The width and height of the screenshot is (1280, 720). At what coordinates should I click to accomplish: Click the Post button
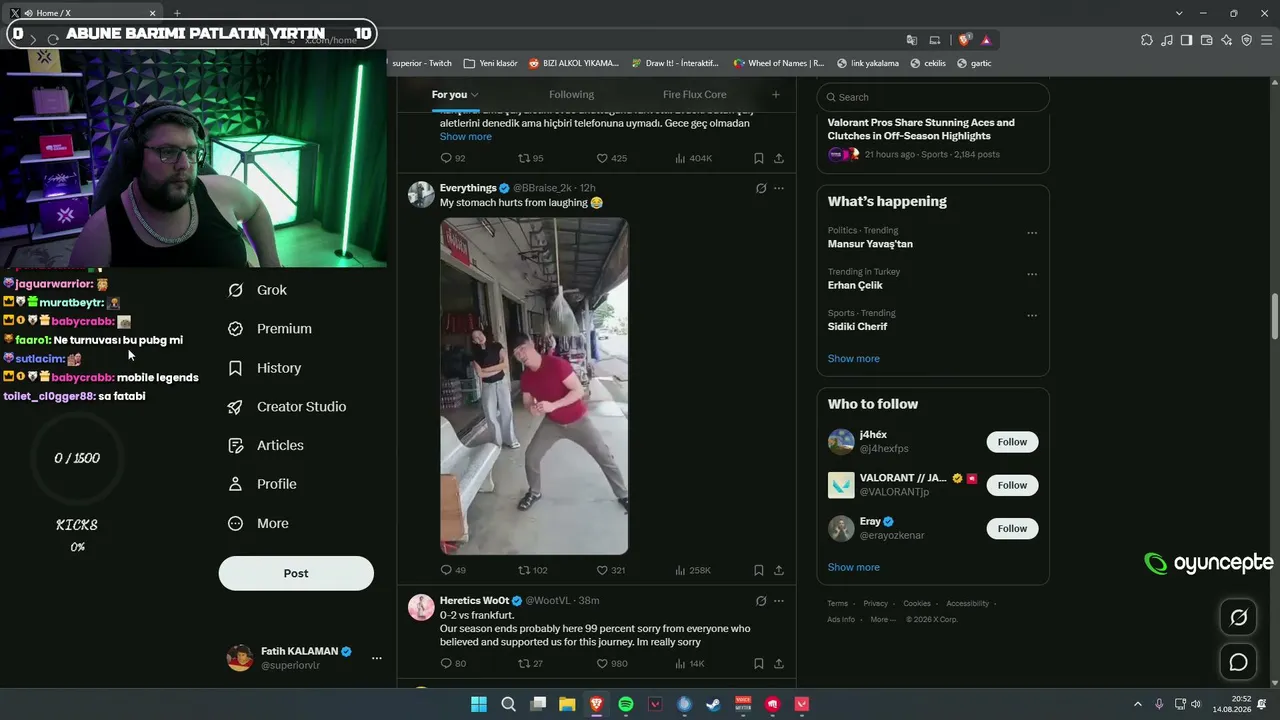[x=296, y=573]
